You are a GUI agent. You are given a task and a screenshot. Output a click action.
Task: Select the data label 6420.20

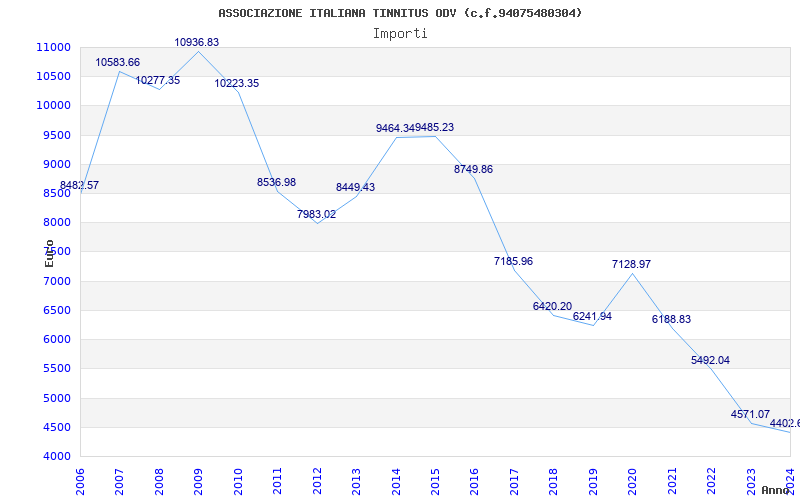553,306
